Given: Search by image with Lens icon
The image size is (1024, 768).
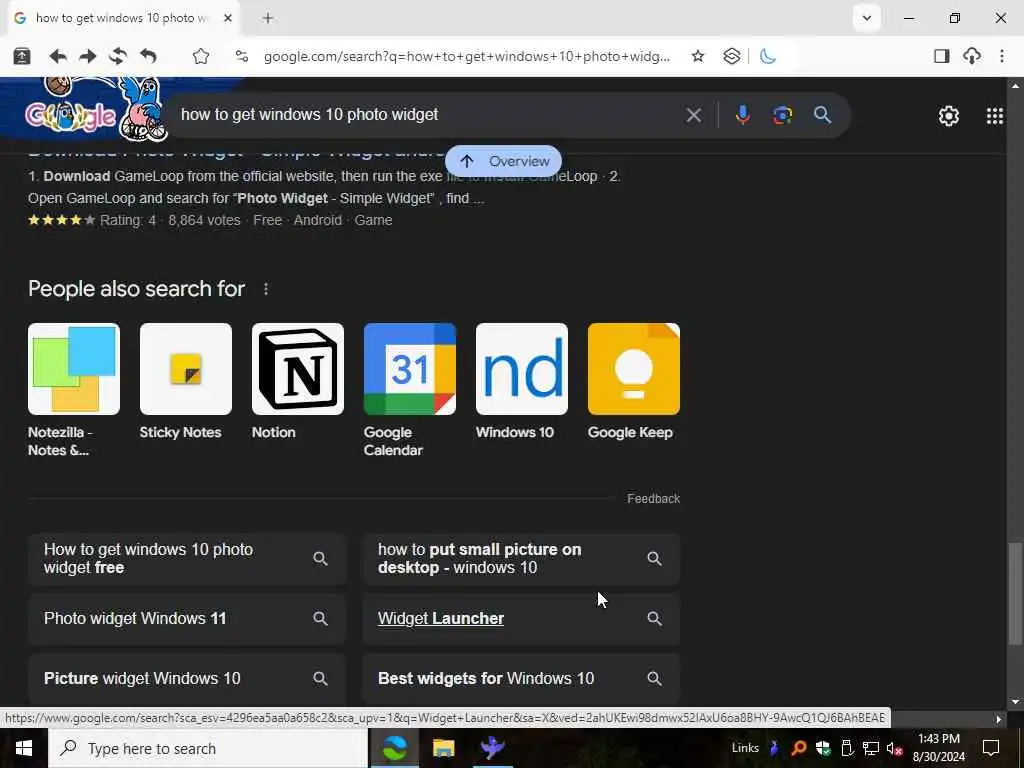Looking at the screenshot, I should [782, 116].
